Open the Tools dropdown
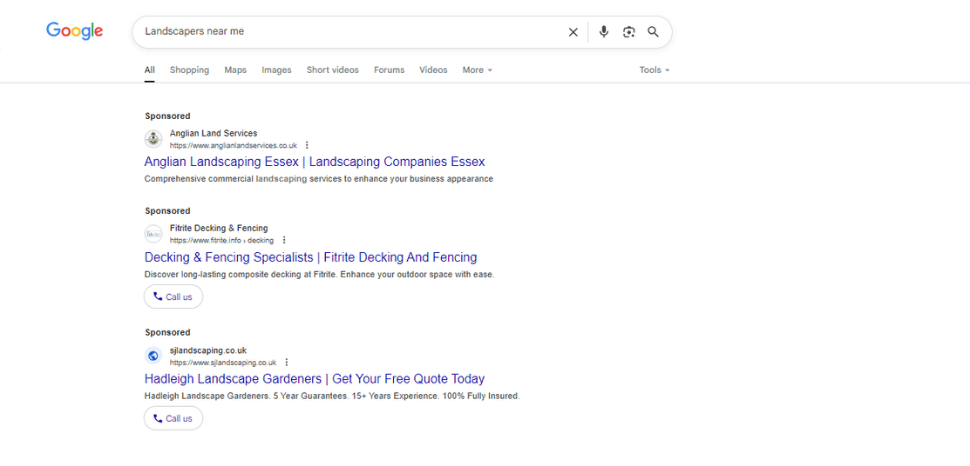970x466 pixels. (655, 70)
